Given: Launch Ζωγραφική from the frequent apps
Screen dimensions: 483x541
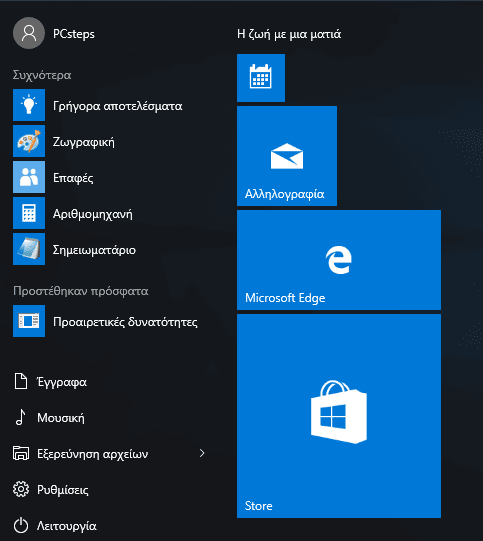Looking at the screenshot, I should (83, 142).
